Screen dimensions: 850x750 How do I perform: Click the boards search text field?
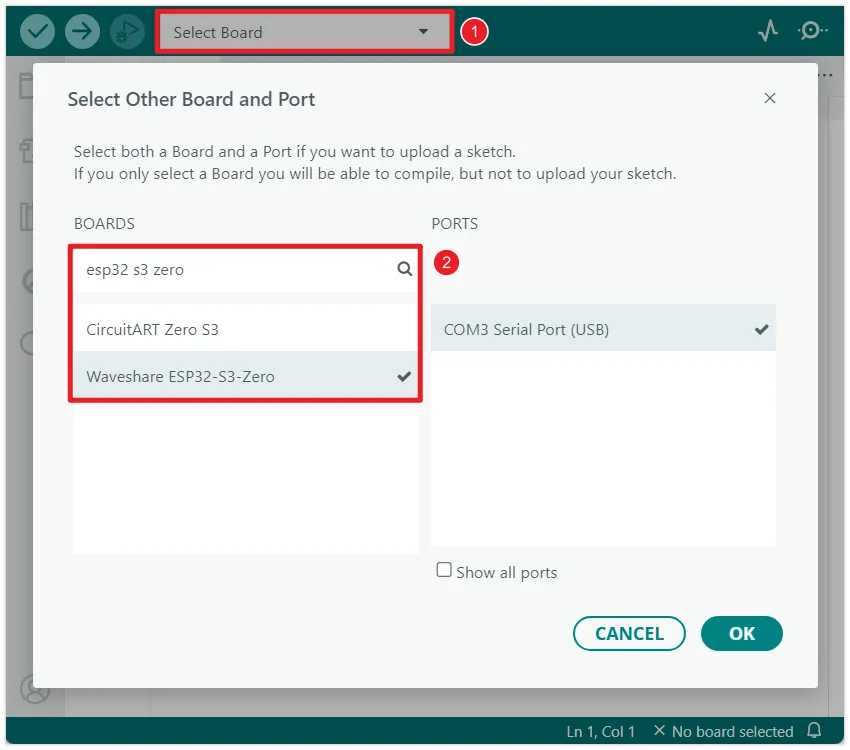235,269
